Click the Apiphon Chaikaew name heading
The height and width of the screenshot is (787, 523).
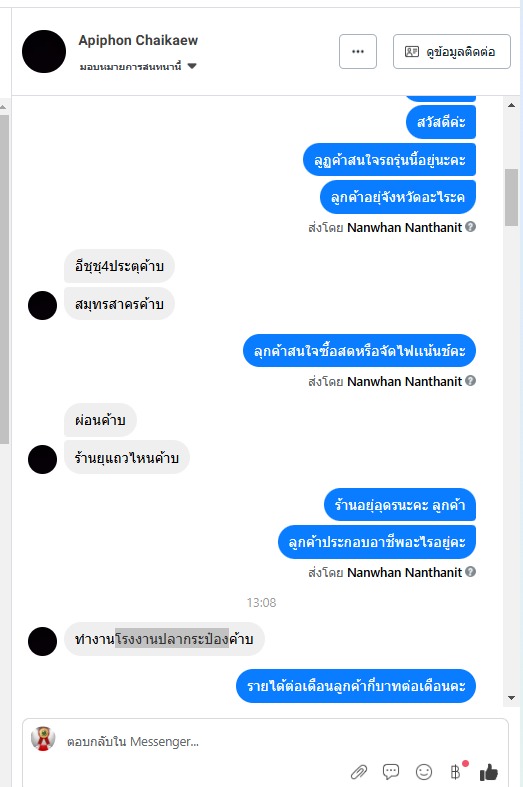[138, 40]
